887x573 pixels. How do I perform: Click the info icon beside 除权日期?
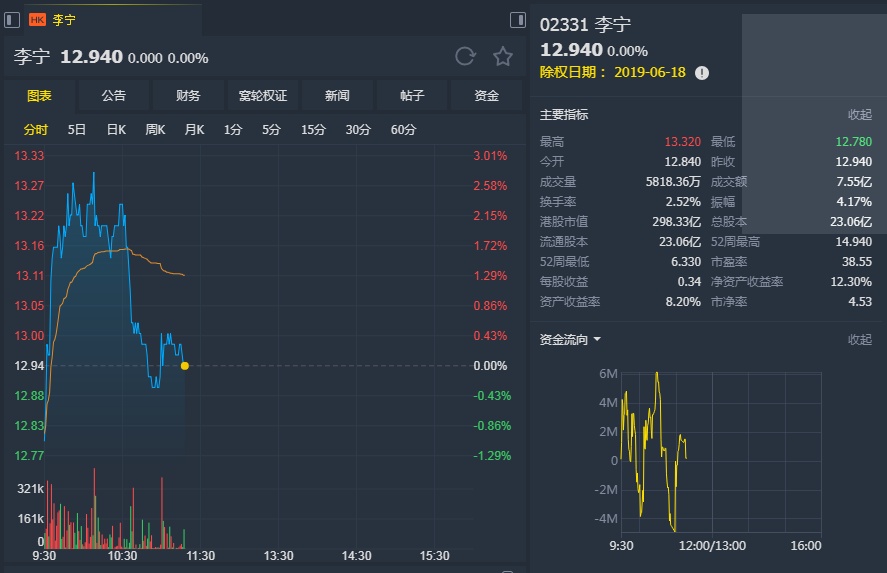coord(702,73)
